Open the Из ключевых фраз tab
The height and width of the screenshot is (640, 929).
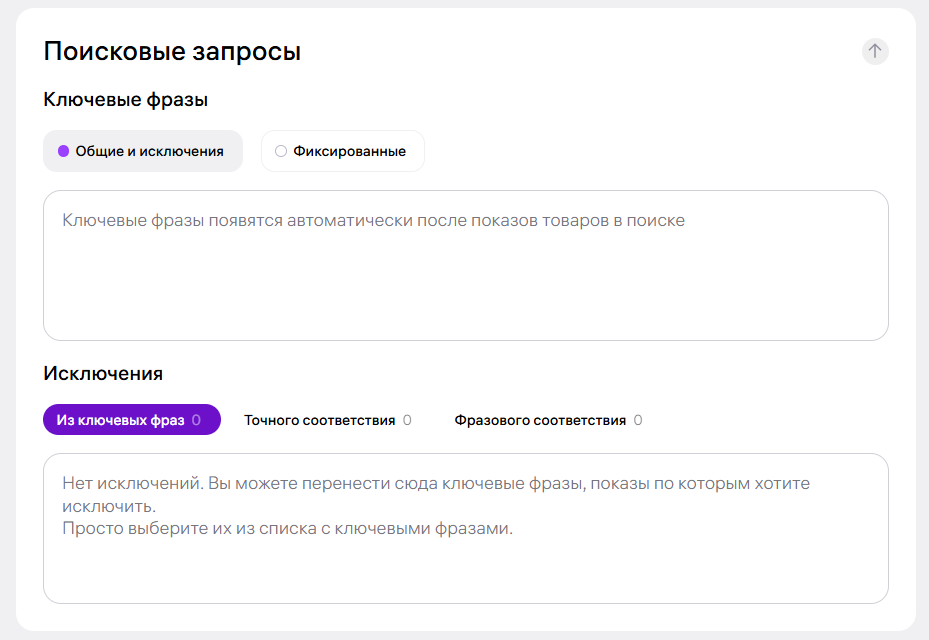132,420
